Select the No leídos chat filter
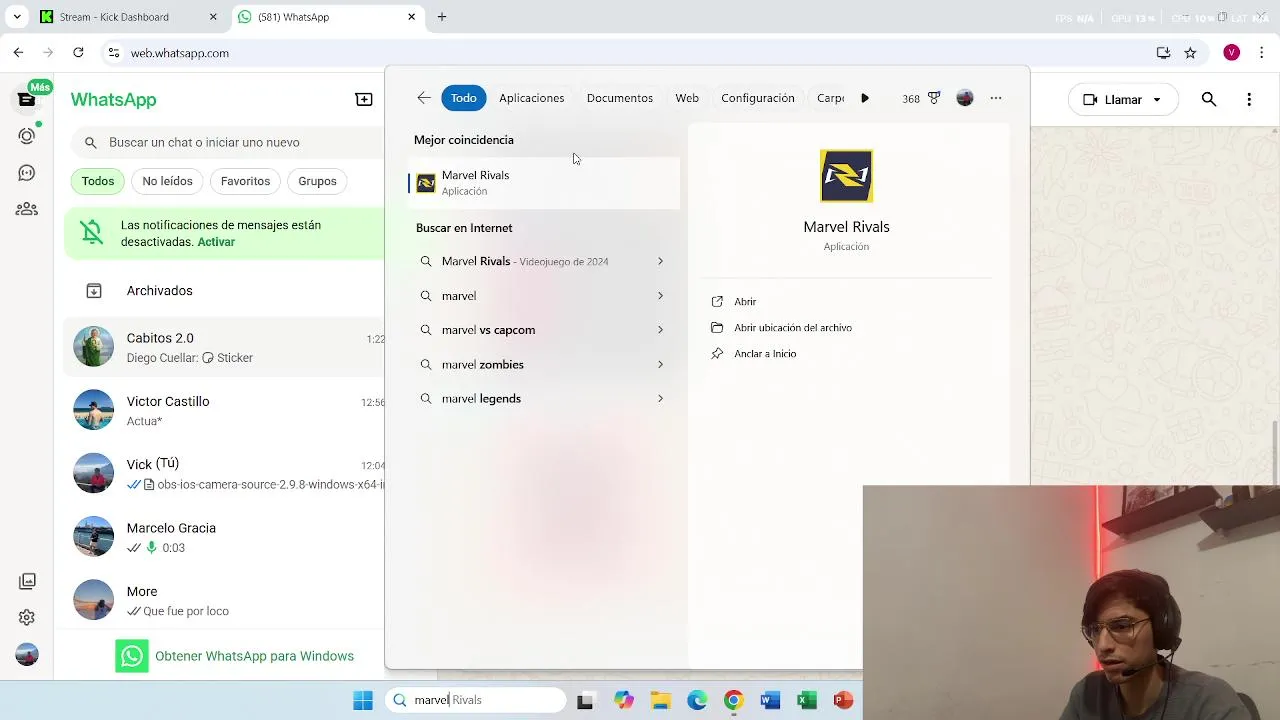Image resolution: width=1280 pixels, height=720 pixels. click(167, 181)
